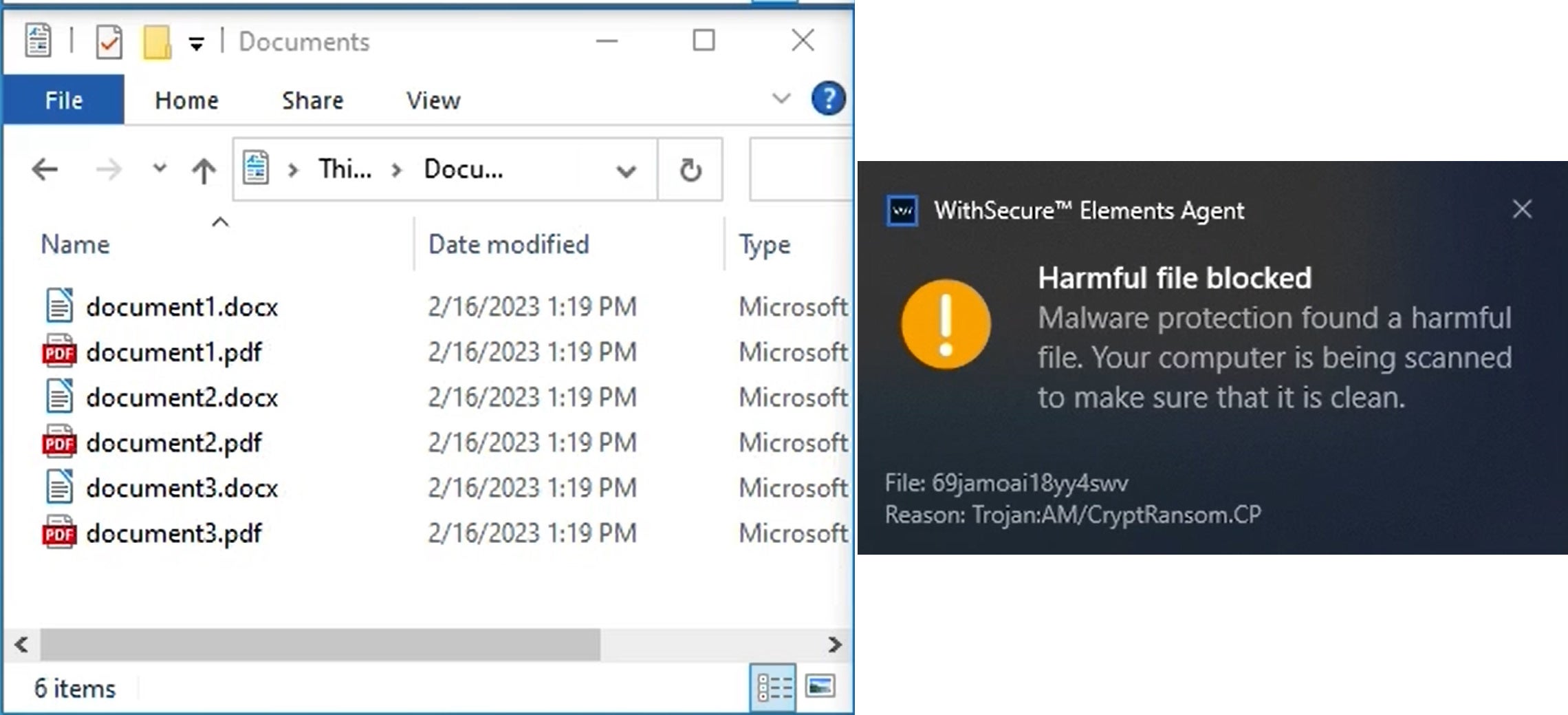Navigate up one folder using the up arrow icon
The height and width of the screenshot is (715, 1568).
pos(203,169)
